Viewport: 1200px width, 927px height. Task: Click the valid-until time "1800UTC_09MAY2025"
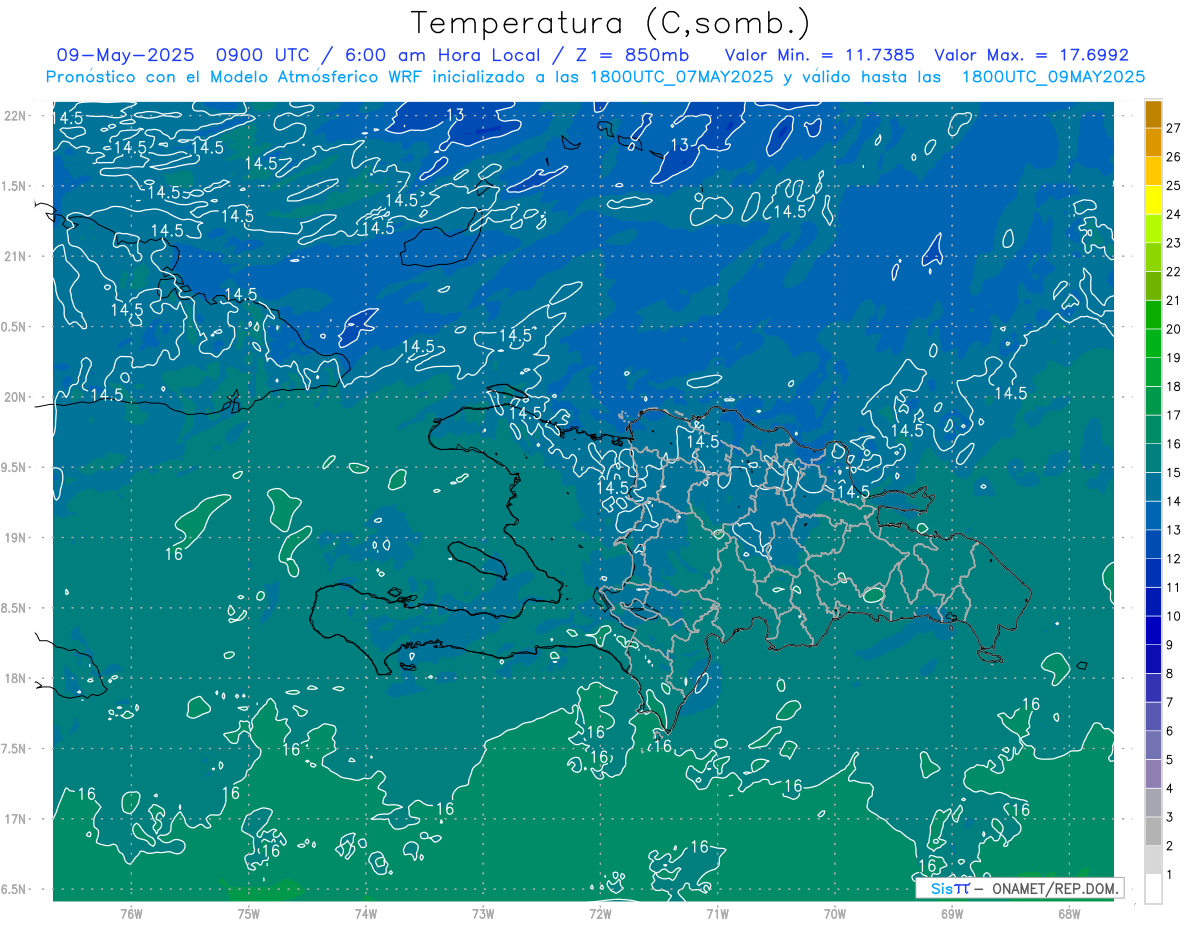point(1053,77)
